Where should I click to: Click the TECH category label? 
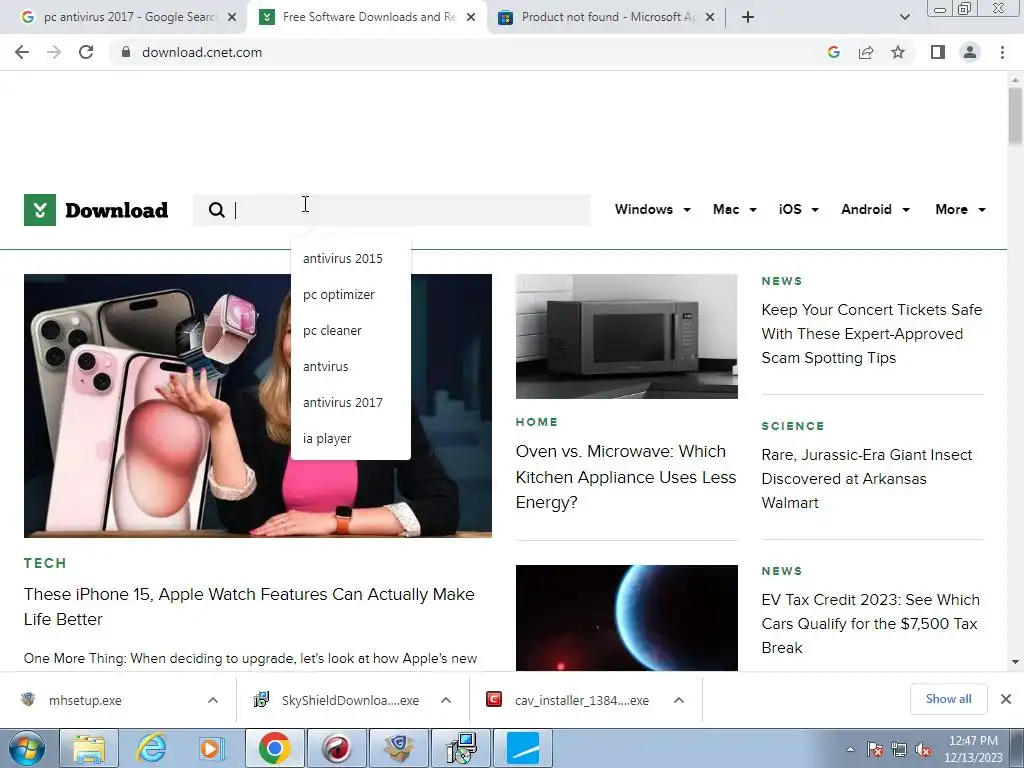pos(45,563)
